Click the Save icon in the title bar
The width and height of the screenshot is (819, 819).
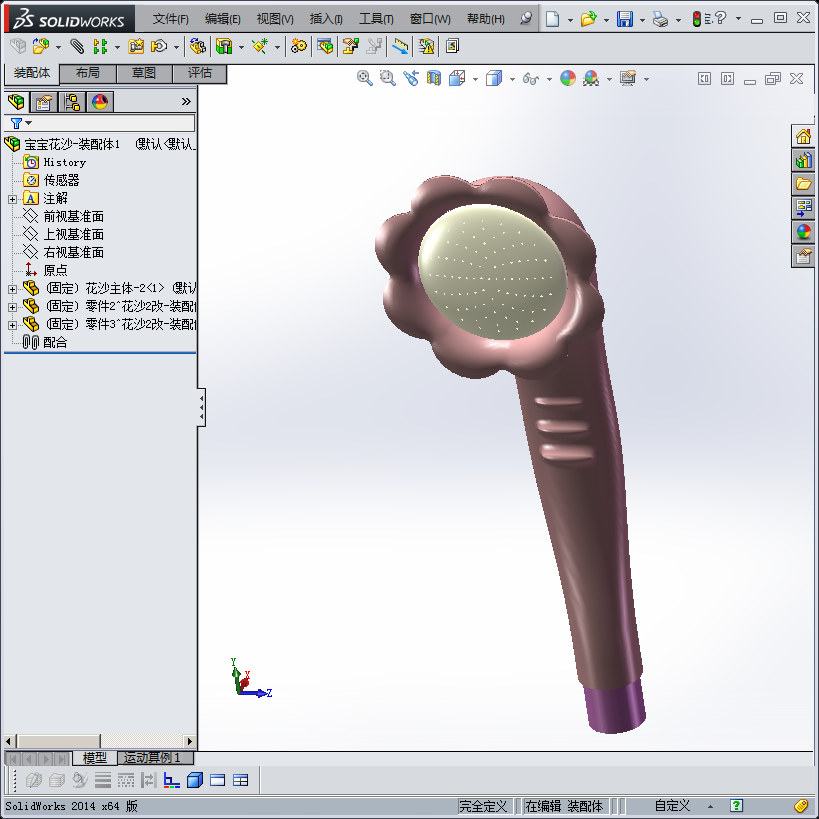point(625,19)
